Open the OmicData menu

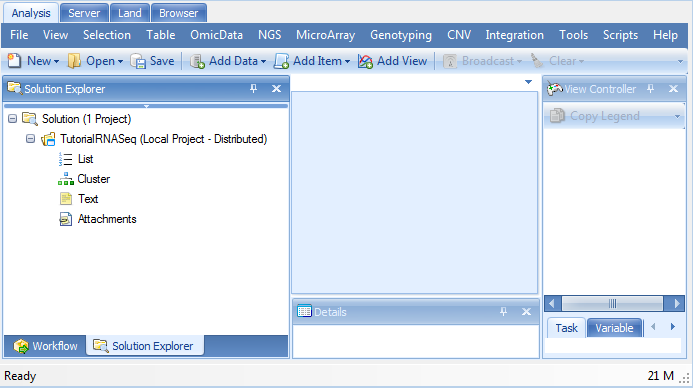click(216, 35)
